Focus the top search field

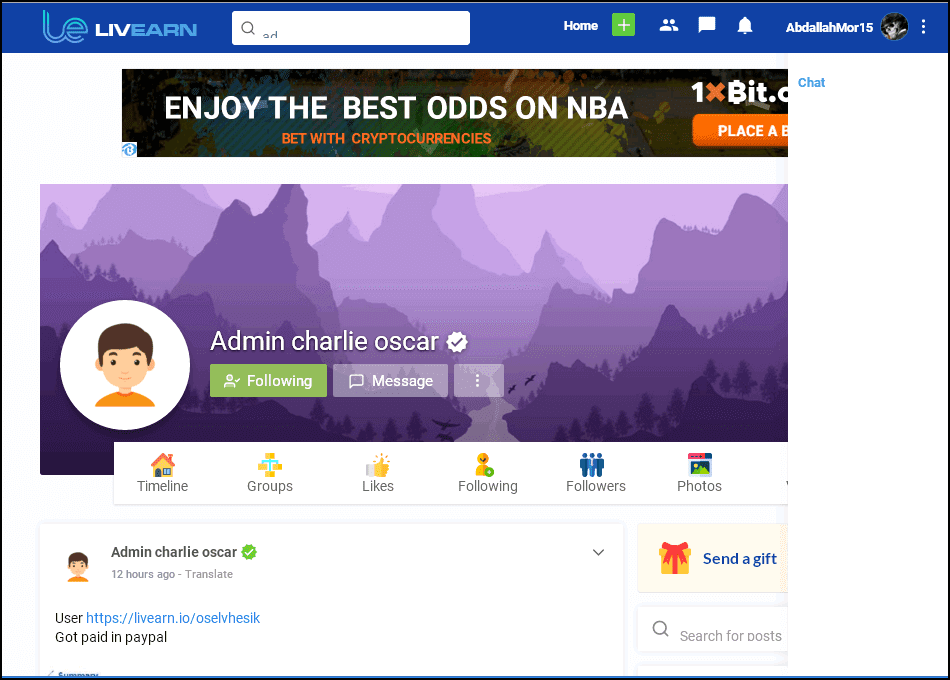click(x=351, y=28)
